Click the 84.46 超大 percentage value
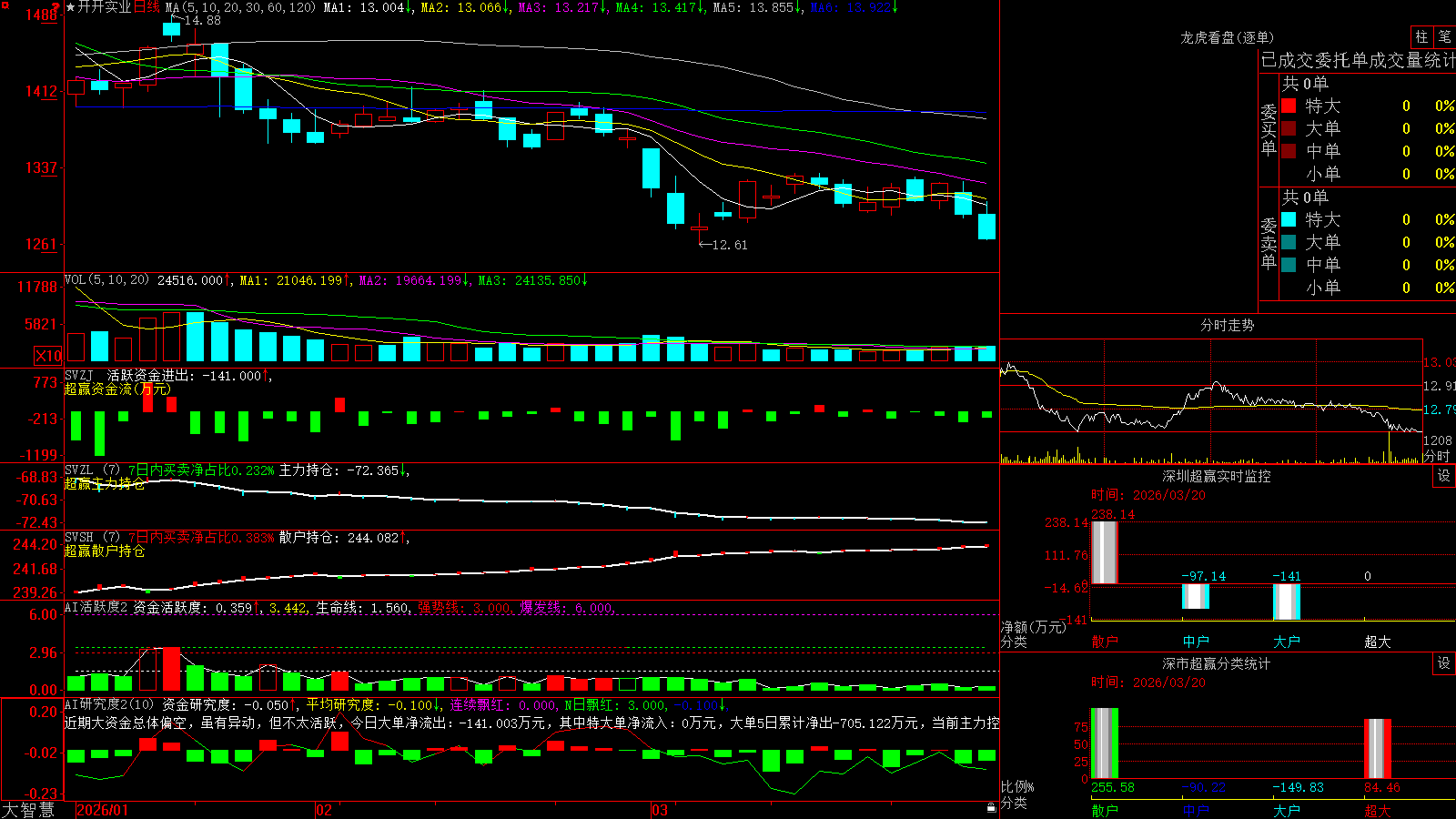Screen dimensions: 1456x819 click(x=1382, y=787)
